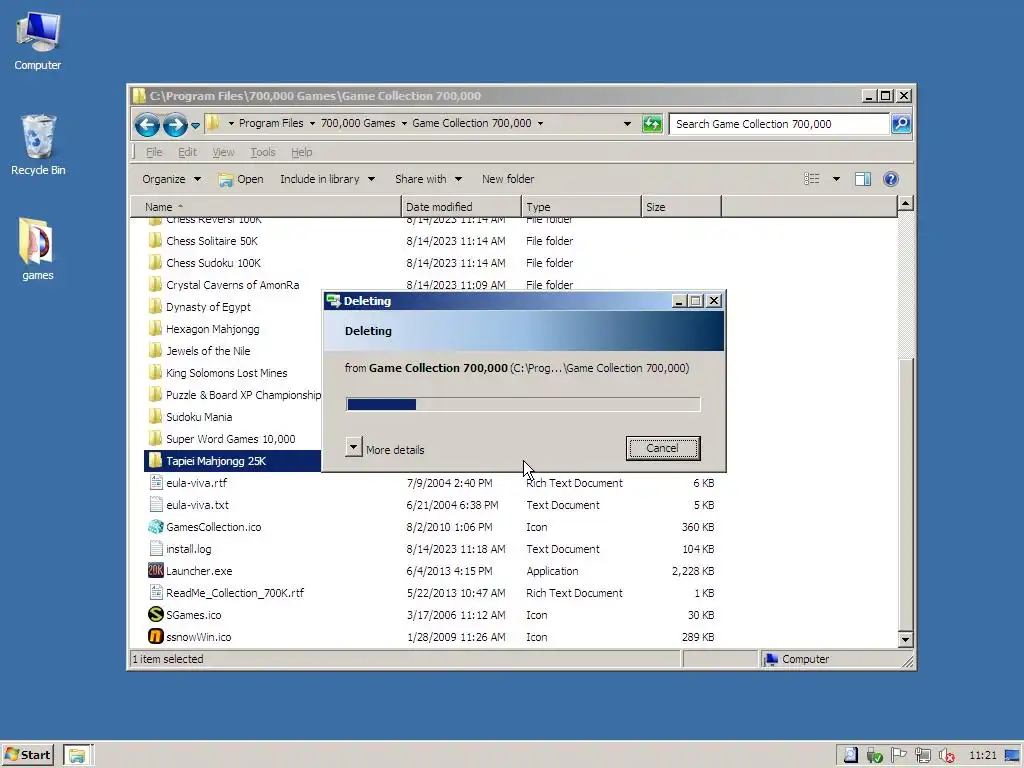
Task: Select the Dynasty of Egypt folder icon
Action: pos(155,307)
